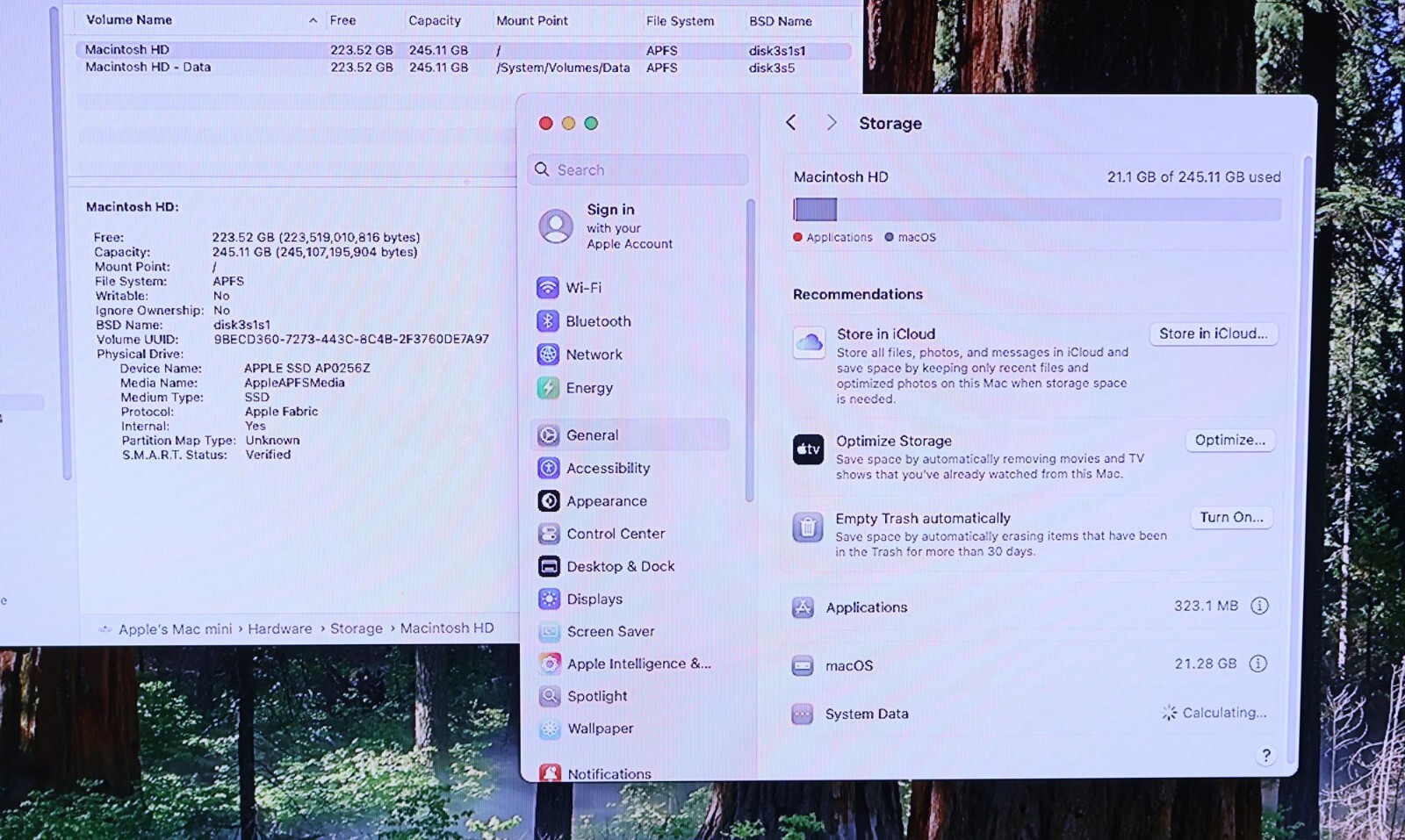Select the Macintosh HD volume row
The height and width of the screenshot is (840, 1405).
[464, 51]
